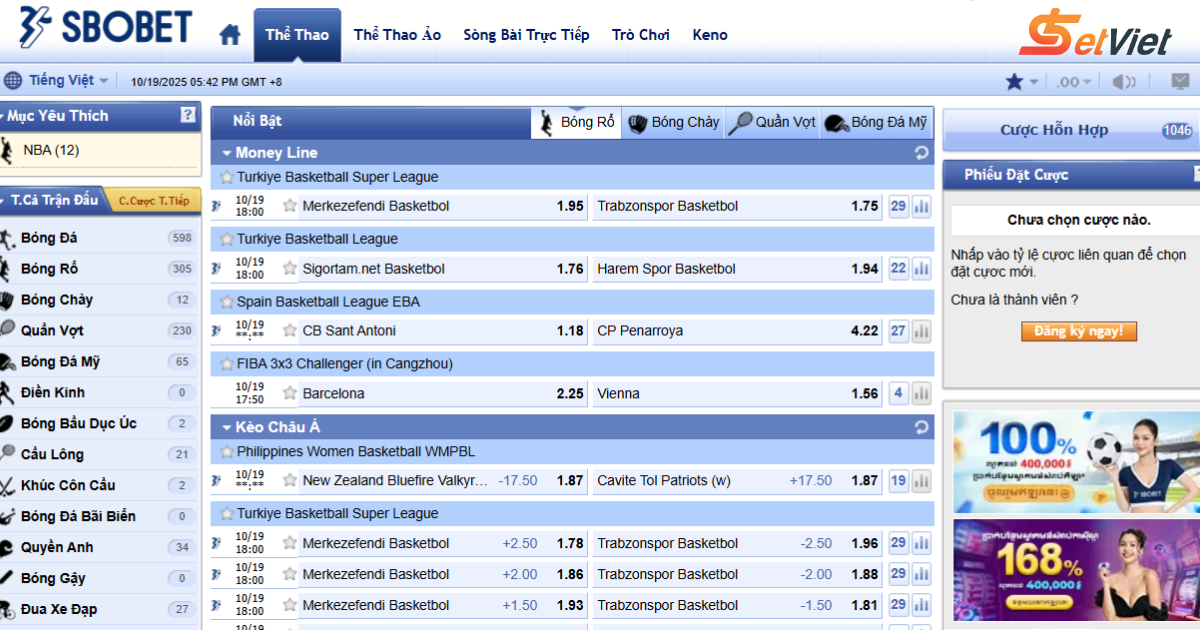The height and width of the screenshot is (630, 1200).
Task: Click help question icon in Mục Yêu Thích
Action: click(188, 115)
